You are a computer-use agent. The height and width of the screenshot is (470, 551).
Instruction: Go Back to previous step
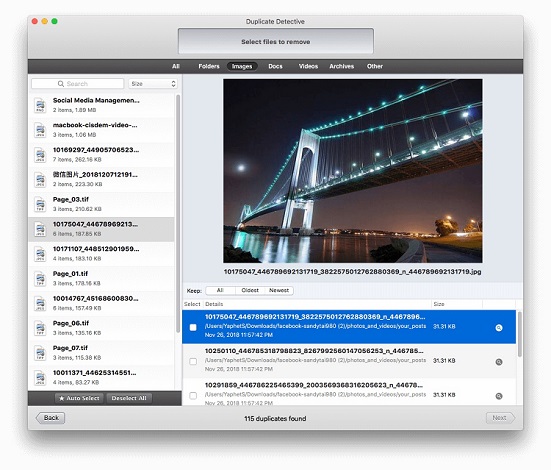50,418
